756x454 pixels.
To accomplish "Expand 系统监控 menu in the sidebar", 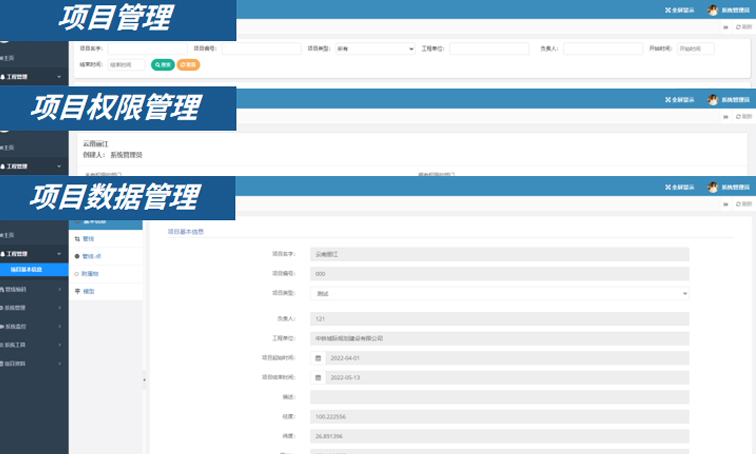I will 34,326.
